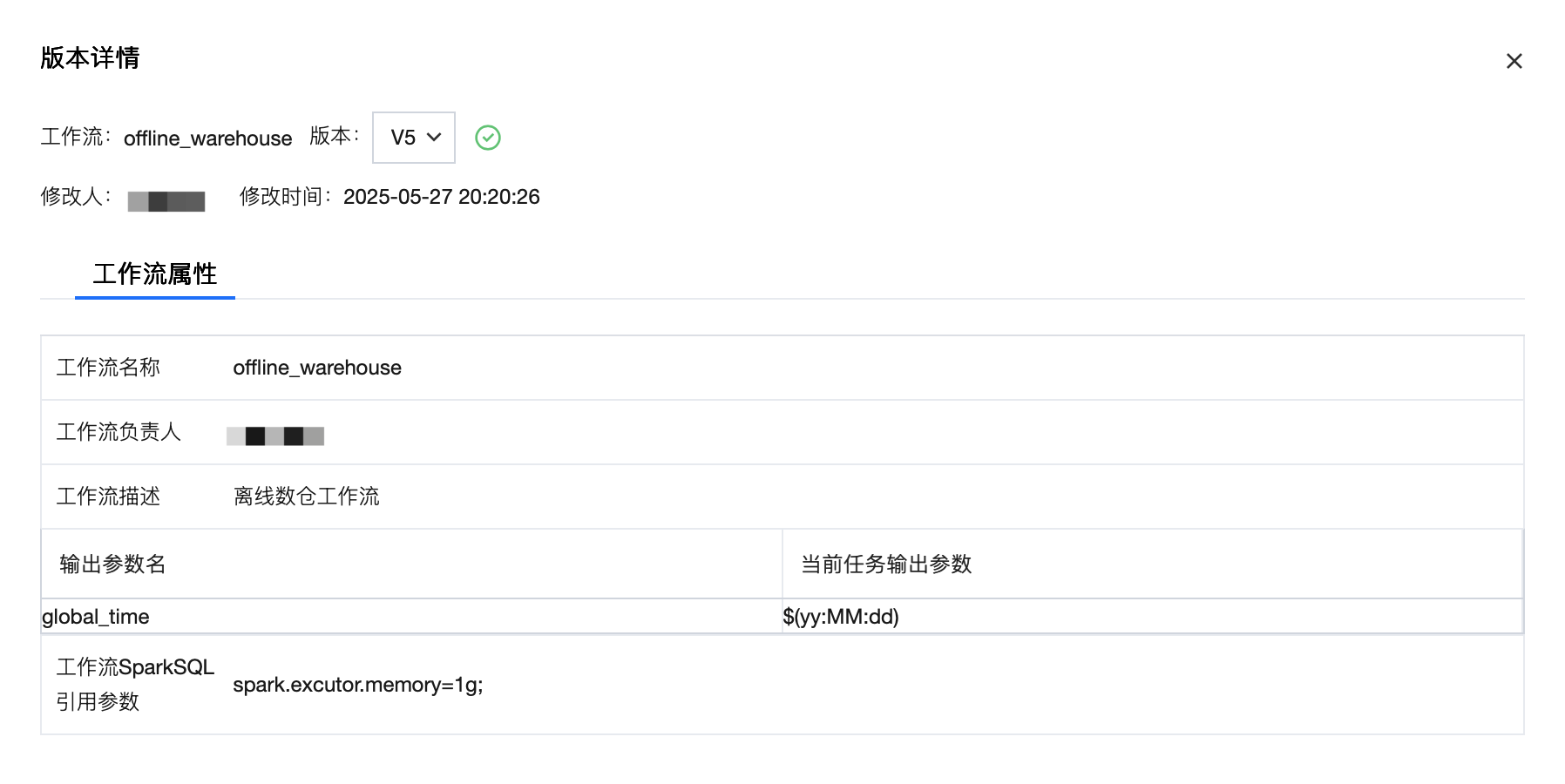Screen dimensions: 1565x784
Task: Click the green checkmark status icon
Action: pyautogui.click(x=488, y=138)
